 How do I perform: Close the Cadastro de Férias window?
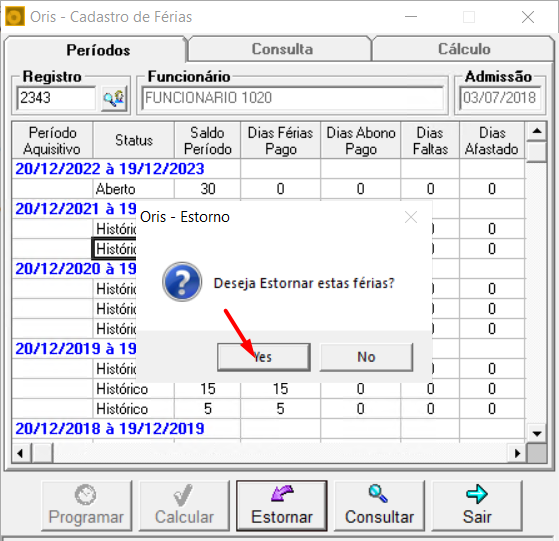528,17
